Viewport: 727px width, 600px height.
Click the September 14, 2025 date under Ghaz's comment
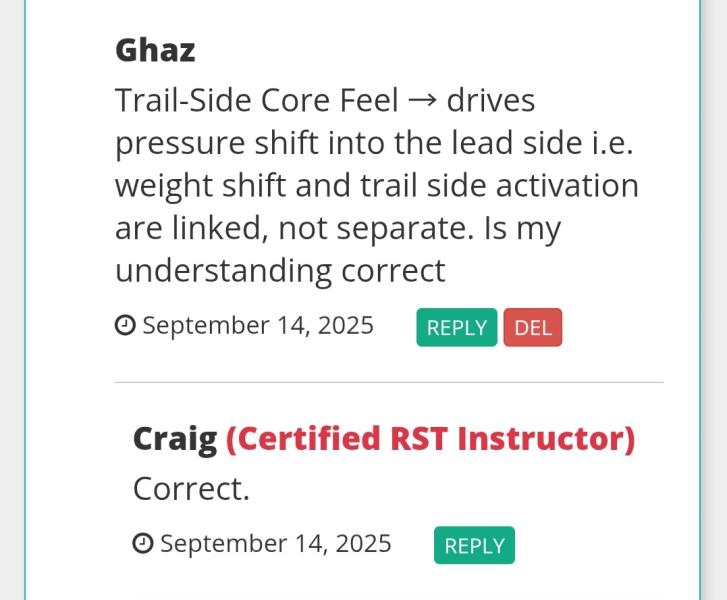(x=258, y=326)
